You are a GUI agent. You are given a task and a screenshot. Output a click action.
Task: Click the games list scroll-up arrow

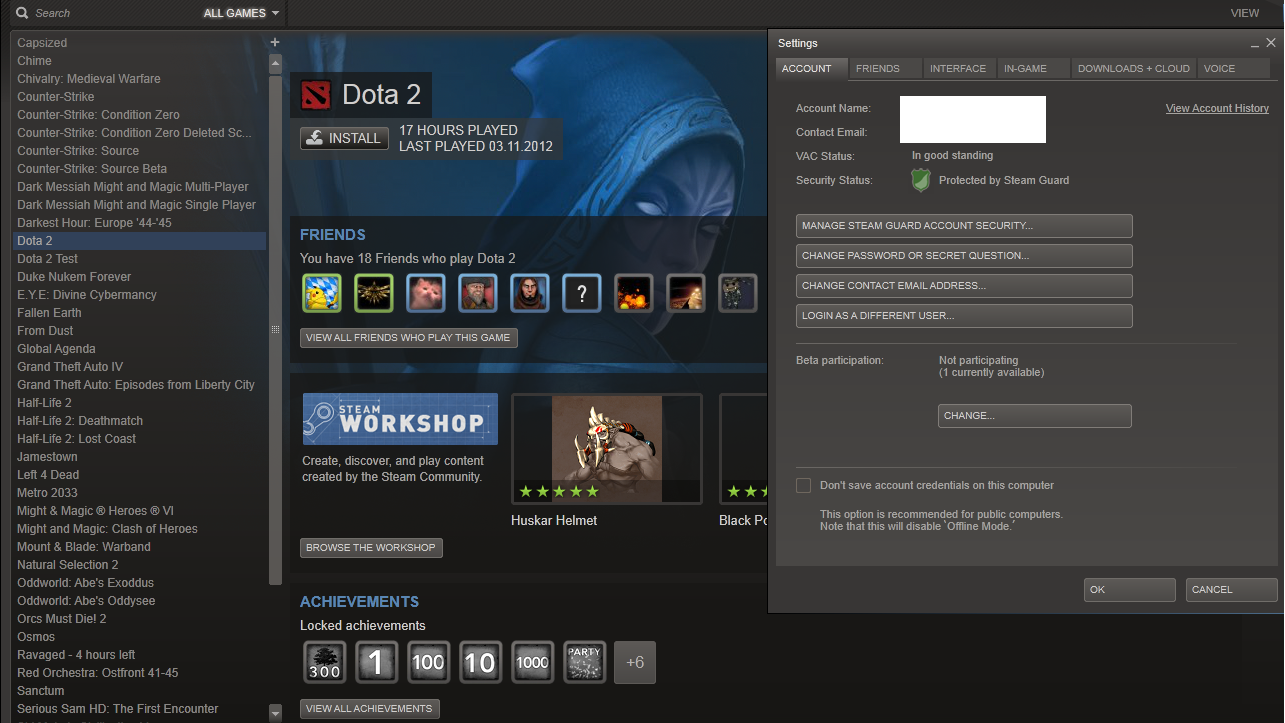[275, 63]
